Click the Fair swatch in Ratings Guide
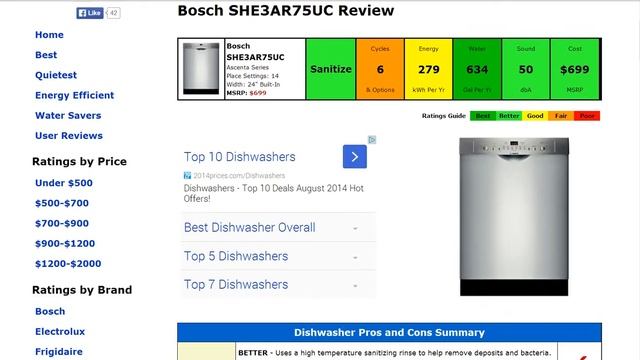This screenshot has height=360, width=640. 561,116
